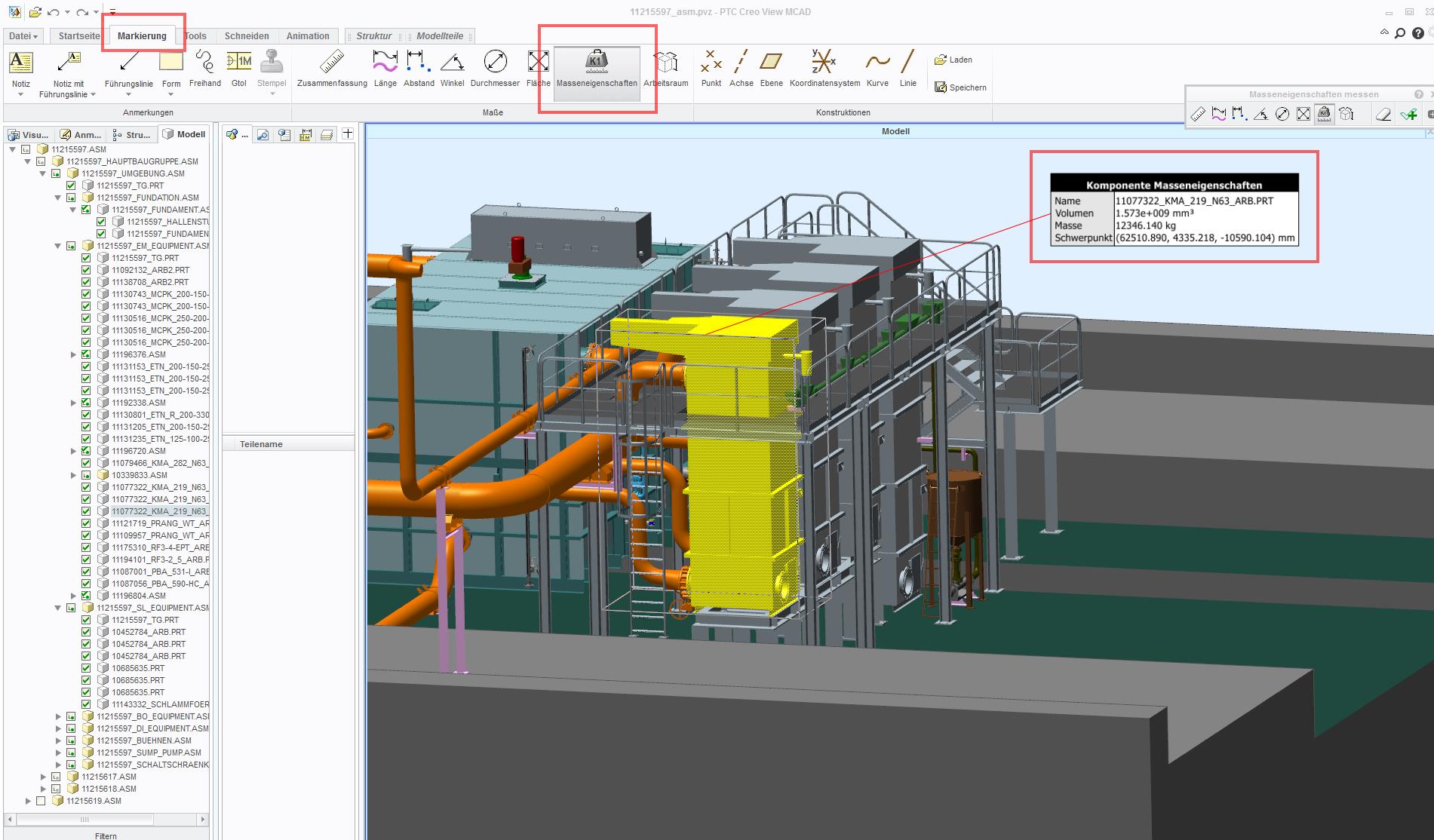This screenshot has width=1434, height=840.
Task: Toggle checkbox for 11121719_PRANG_WT_AR
Action: (x=86, y=523)
